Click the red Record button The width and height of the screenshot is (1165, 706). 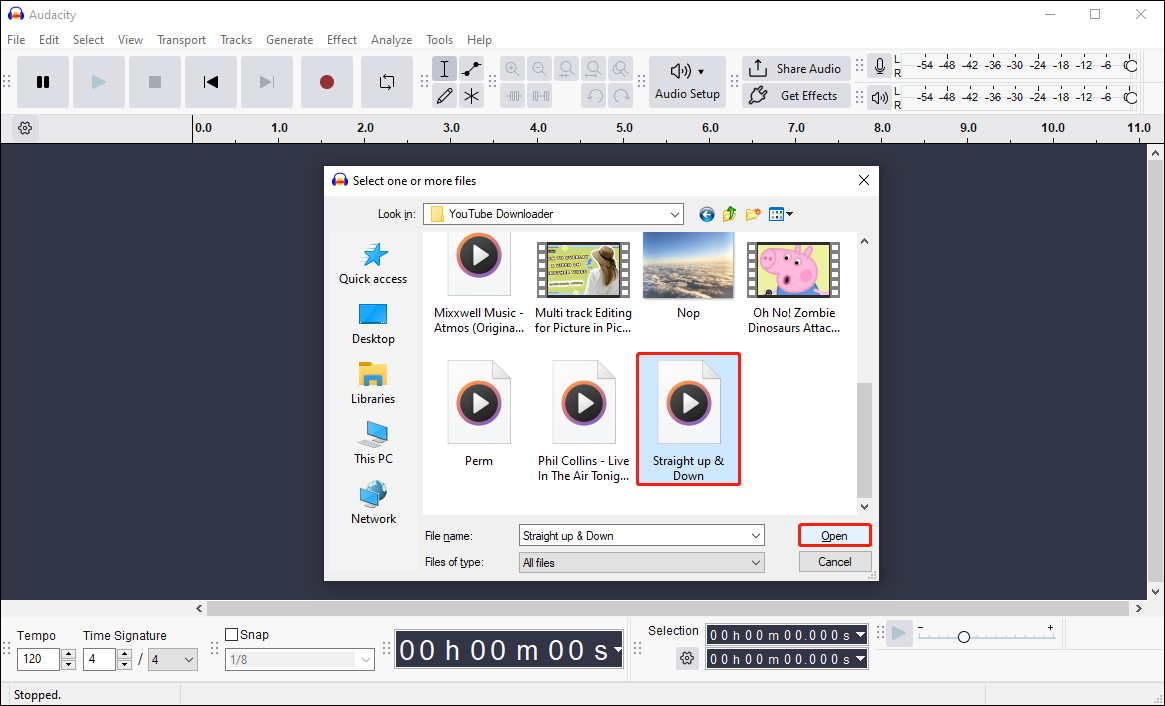click(327, 82)
